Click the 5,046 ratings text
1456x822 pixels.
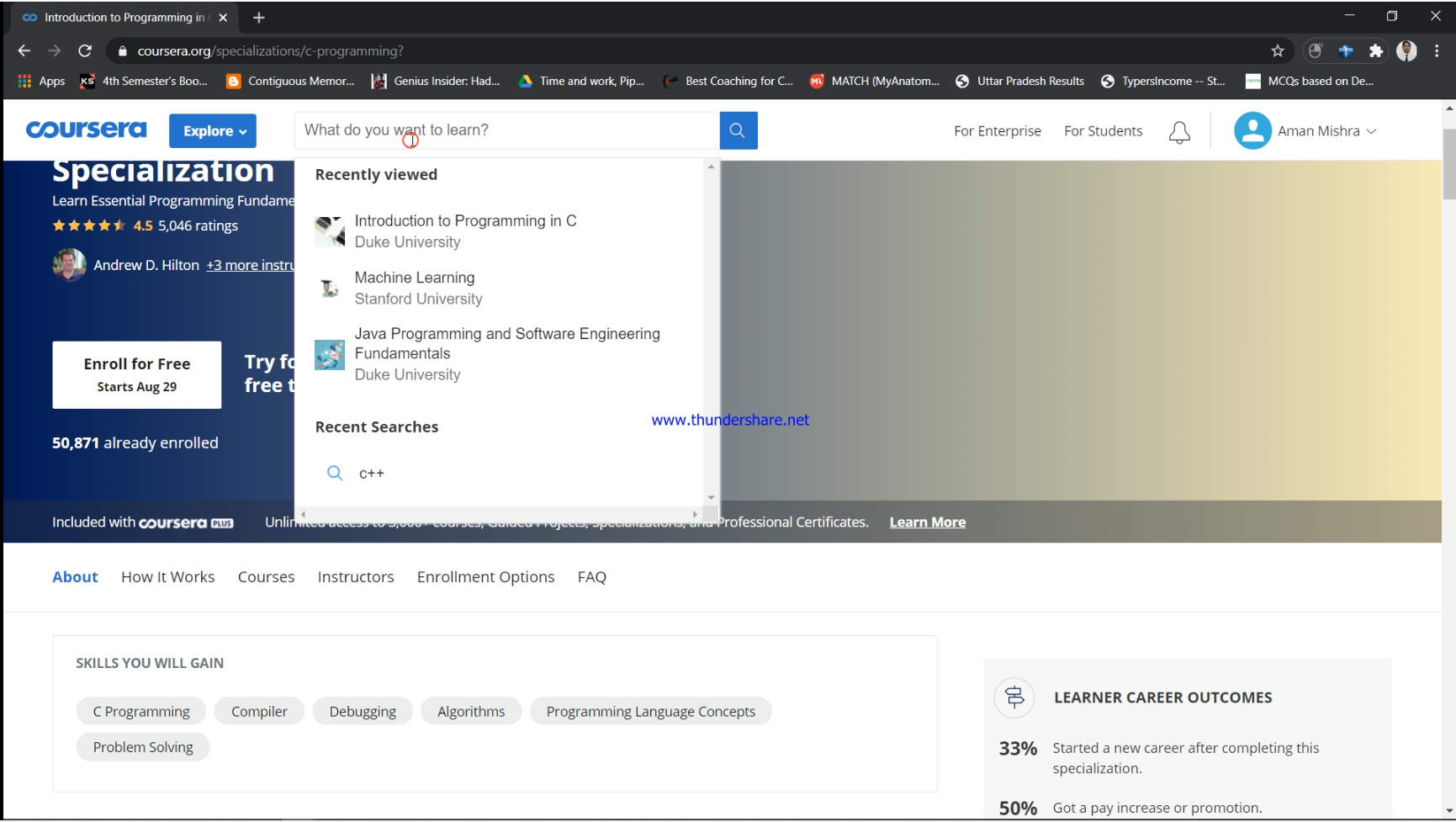pyautogui.click(x=199, y=225)
